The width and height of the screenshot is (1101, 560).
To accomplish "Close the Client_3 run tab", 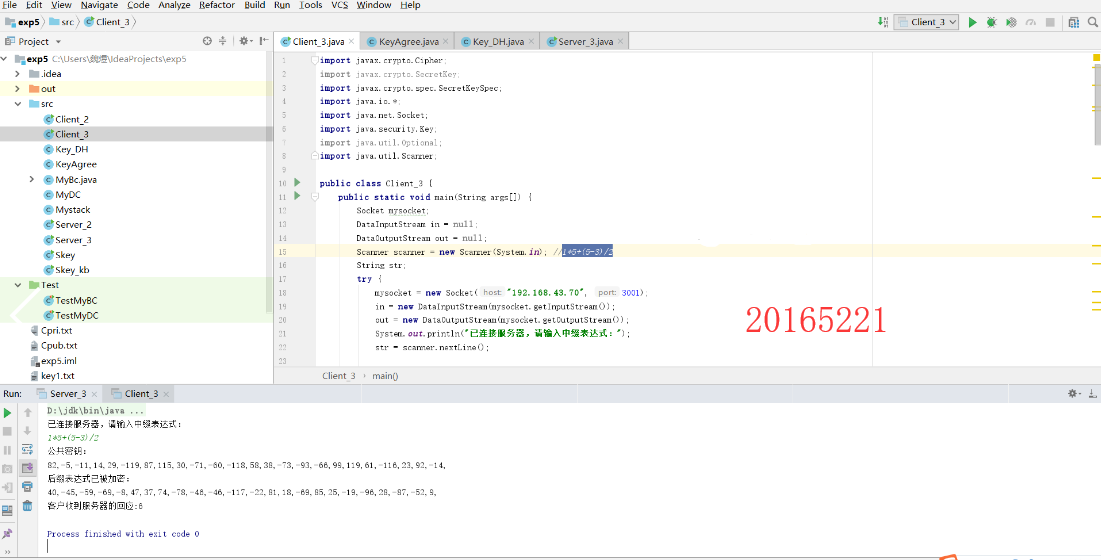I will [x=168, y=394].
